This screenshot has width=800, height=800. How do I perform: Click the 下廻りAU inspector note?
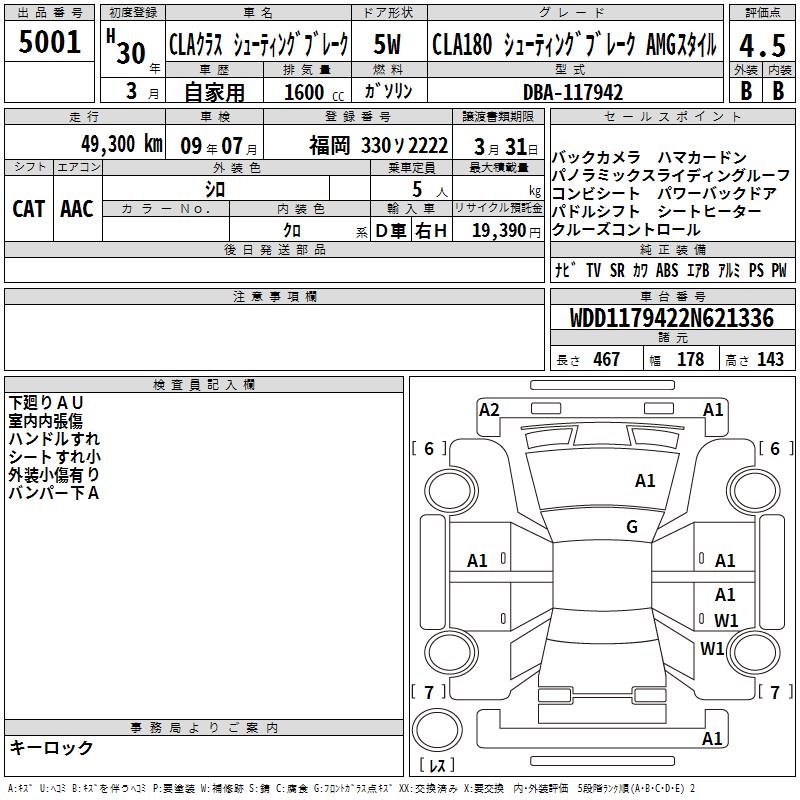pyautogui.click(x=46, y=402)
